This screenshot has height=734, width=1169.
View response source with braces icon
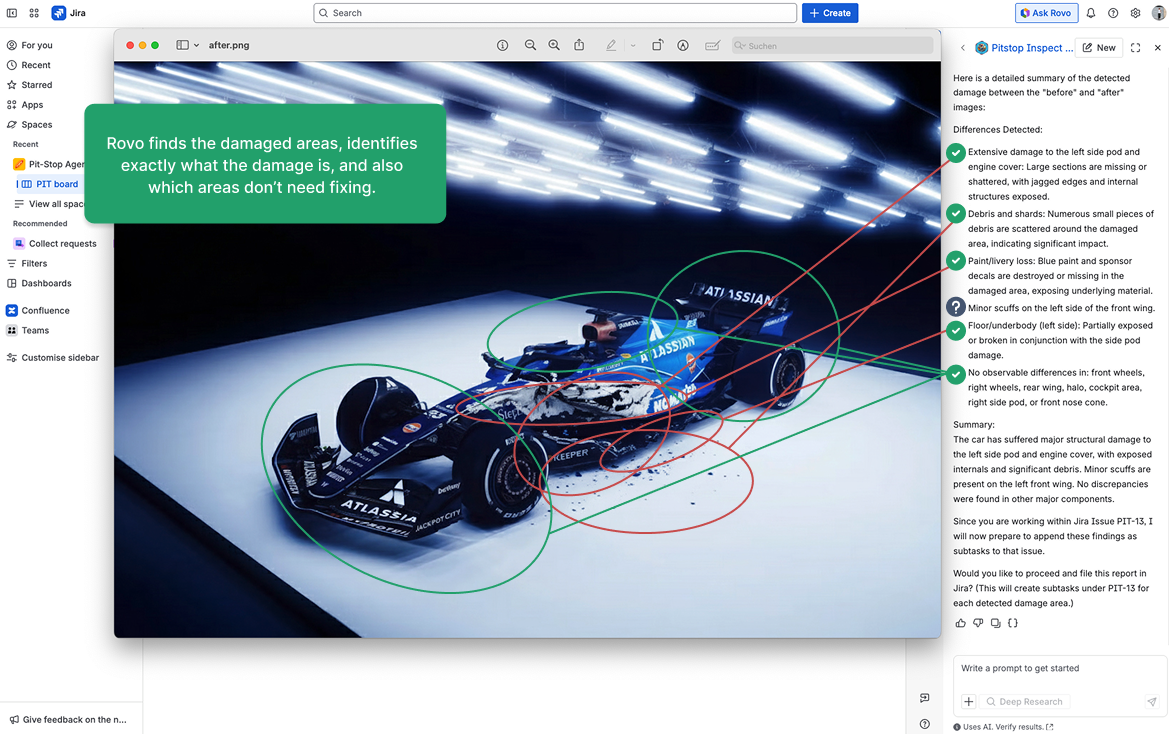pos(1012,623)
